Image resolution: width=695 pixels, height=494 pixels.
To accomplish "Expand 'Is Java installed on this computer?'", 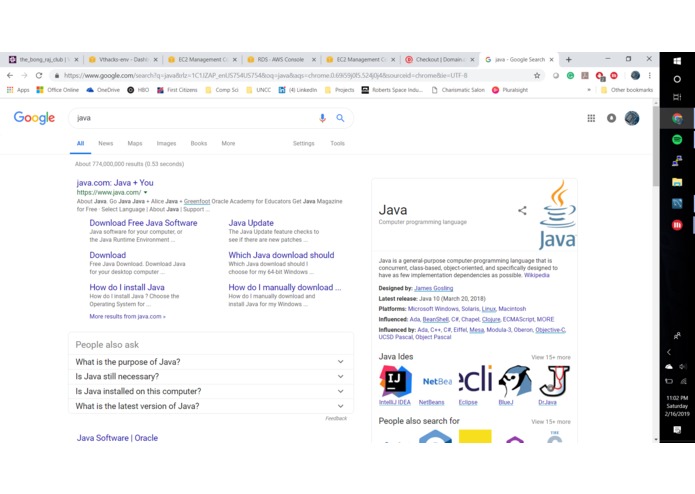I will 211,391.
